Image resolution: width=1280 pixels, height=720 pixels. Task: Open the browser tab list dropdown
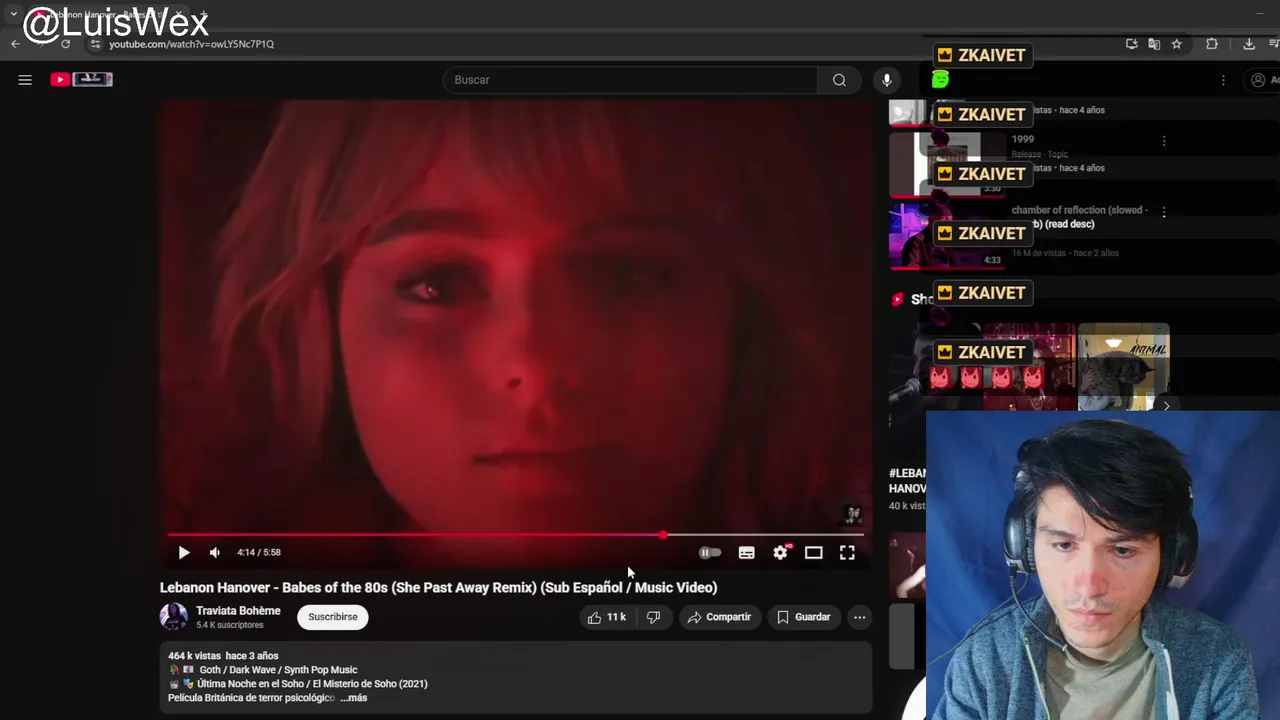13,14
